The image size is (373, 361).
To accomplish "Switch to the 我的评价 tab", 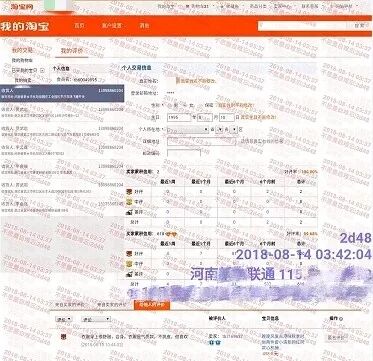I will coord(71,51).
